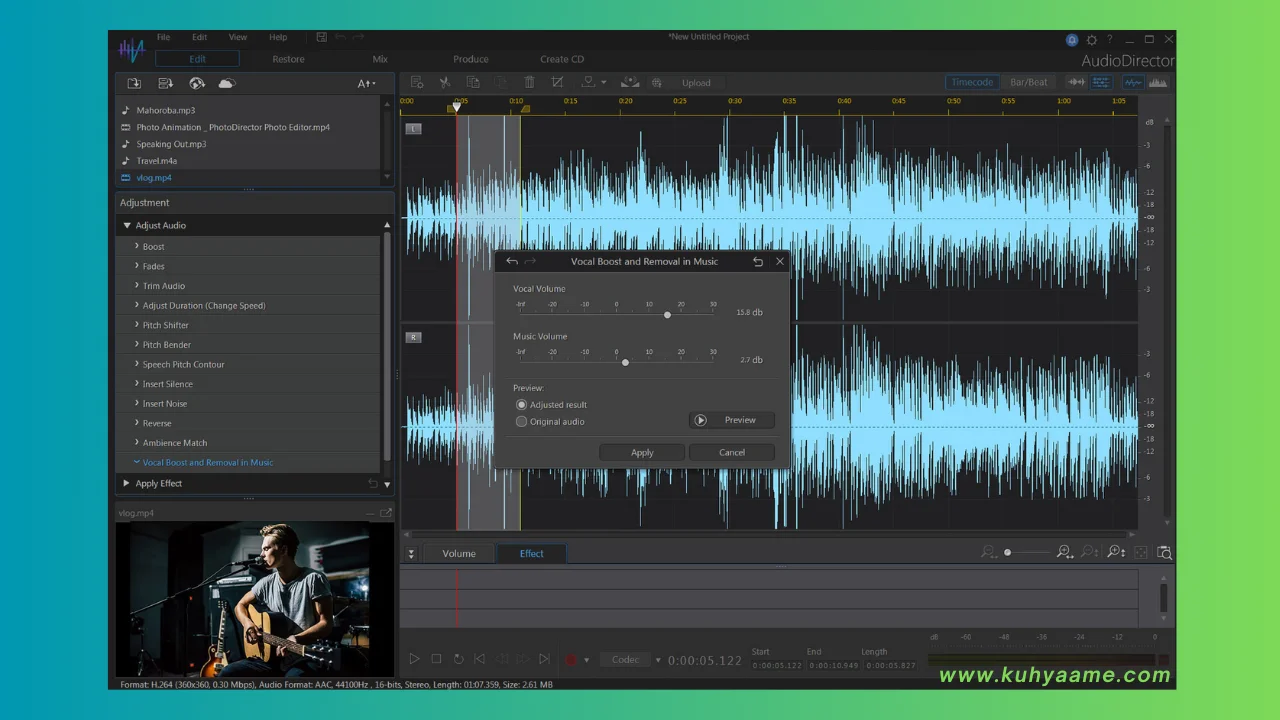Expand the Insert Silence adjustment
This screenshot has height=720, width=1280.
point(136,384)
